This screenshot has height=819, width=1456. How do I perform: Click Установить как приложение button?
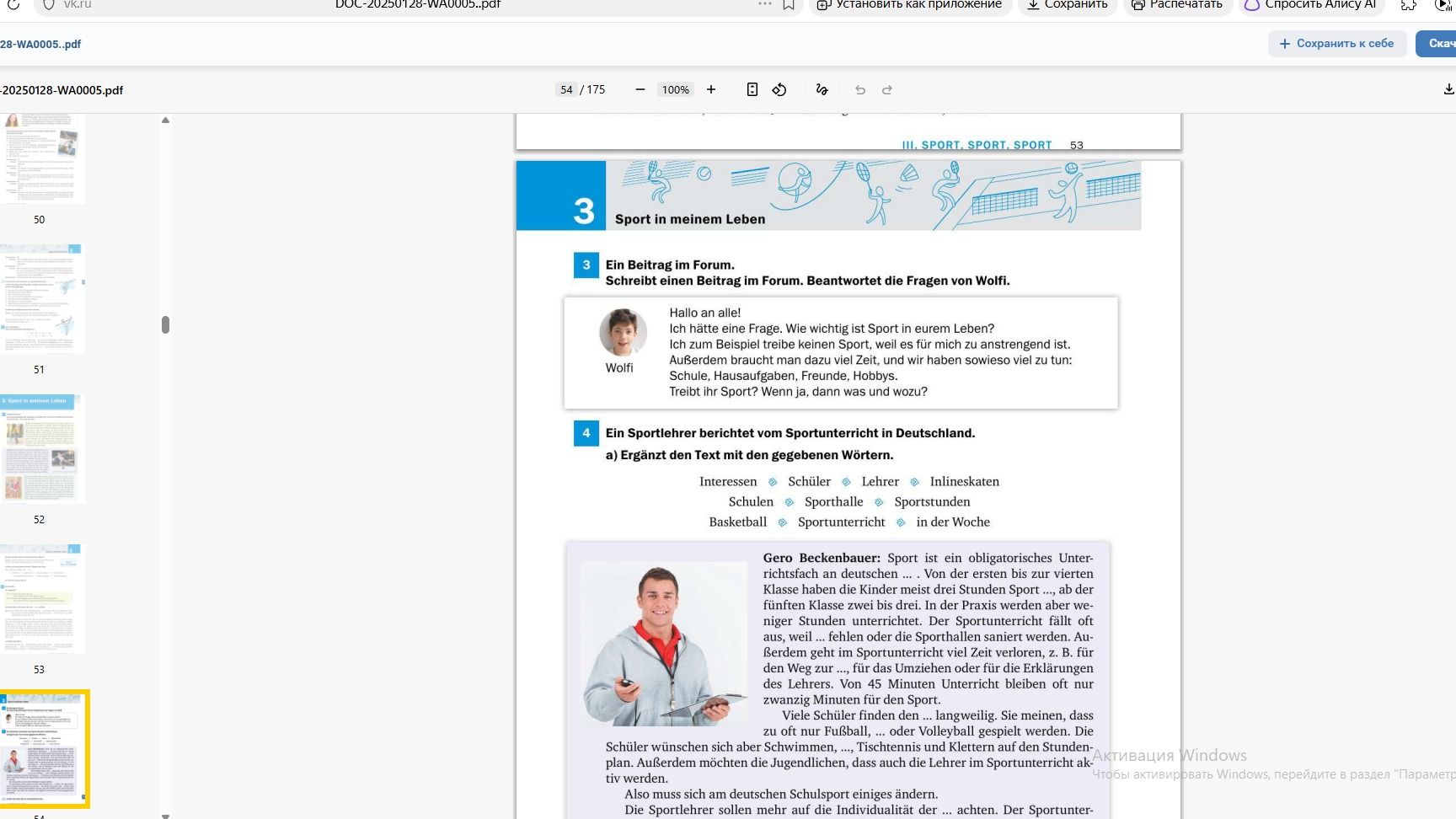910,5
